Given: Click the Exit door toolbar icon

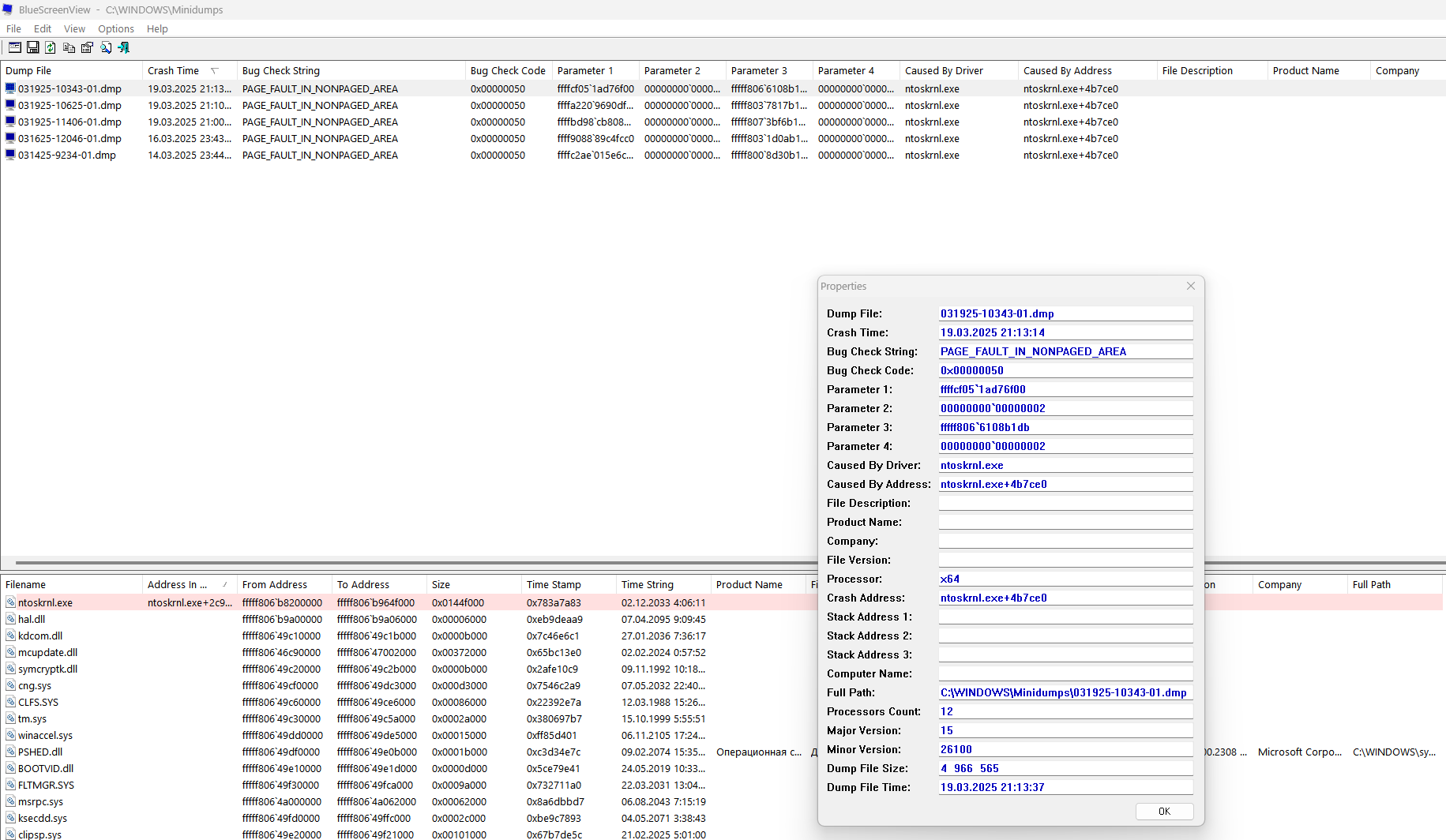Looking at the screenshot, I should tap(124, 48).
